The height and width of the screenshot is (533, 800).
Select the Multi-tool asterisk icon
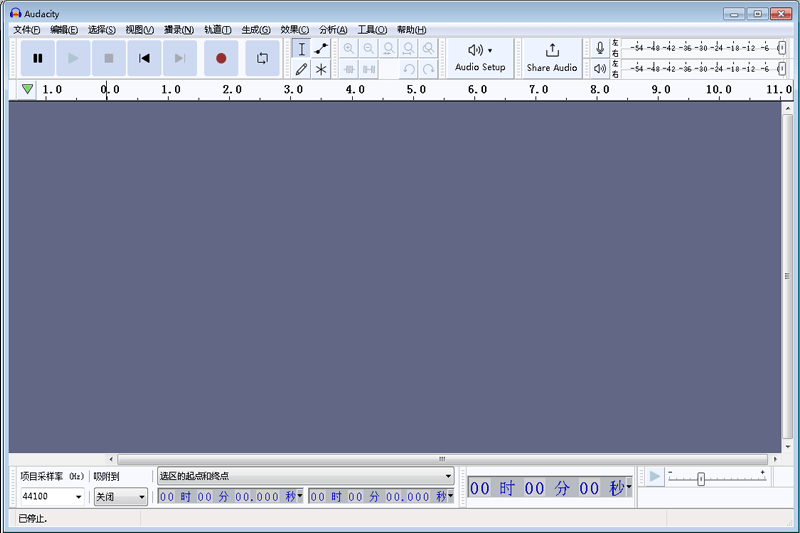[x=321, y=69]
